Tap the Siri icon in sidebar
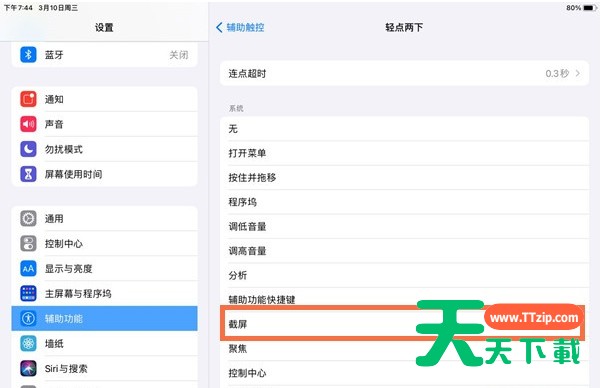 pyautogui.click(x=28, y=368)
